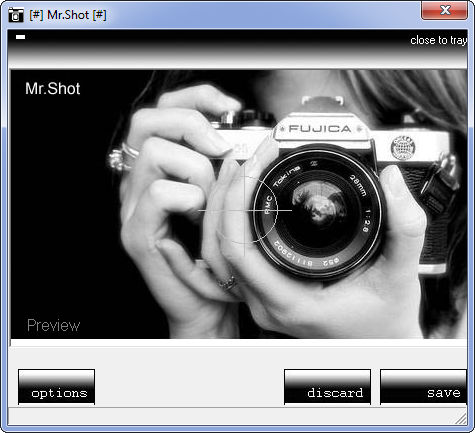Click the 'Preview' label text
The width and height of the screenshot is (475, 433).
(x=53, y=325)
